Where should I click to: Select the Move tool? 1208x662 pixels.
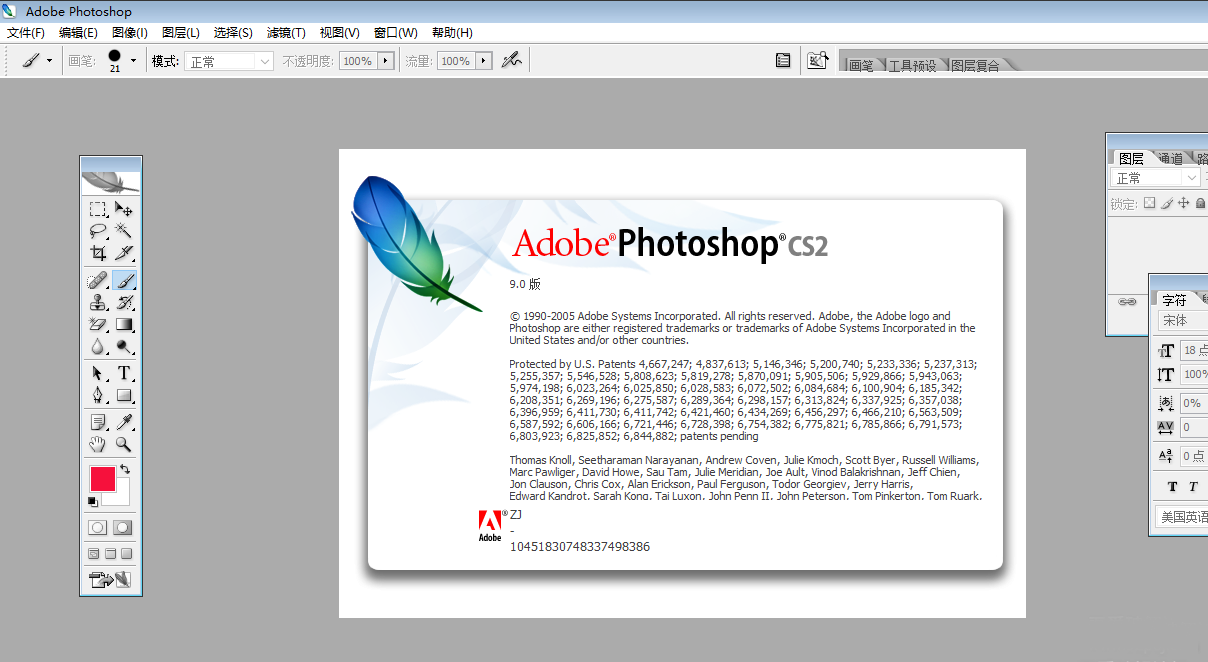coord(124,209)
